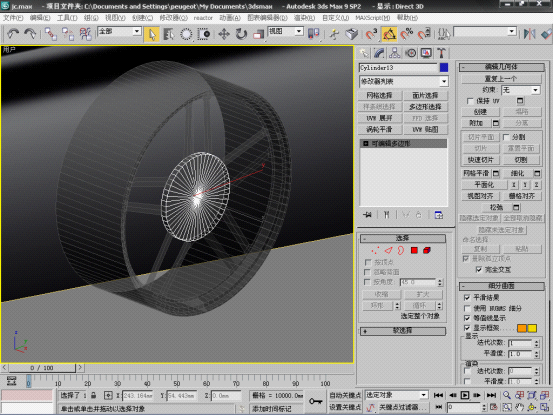
Task: Open the 修改器列表 dropdown
Action: tap(404, 81)
